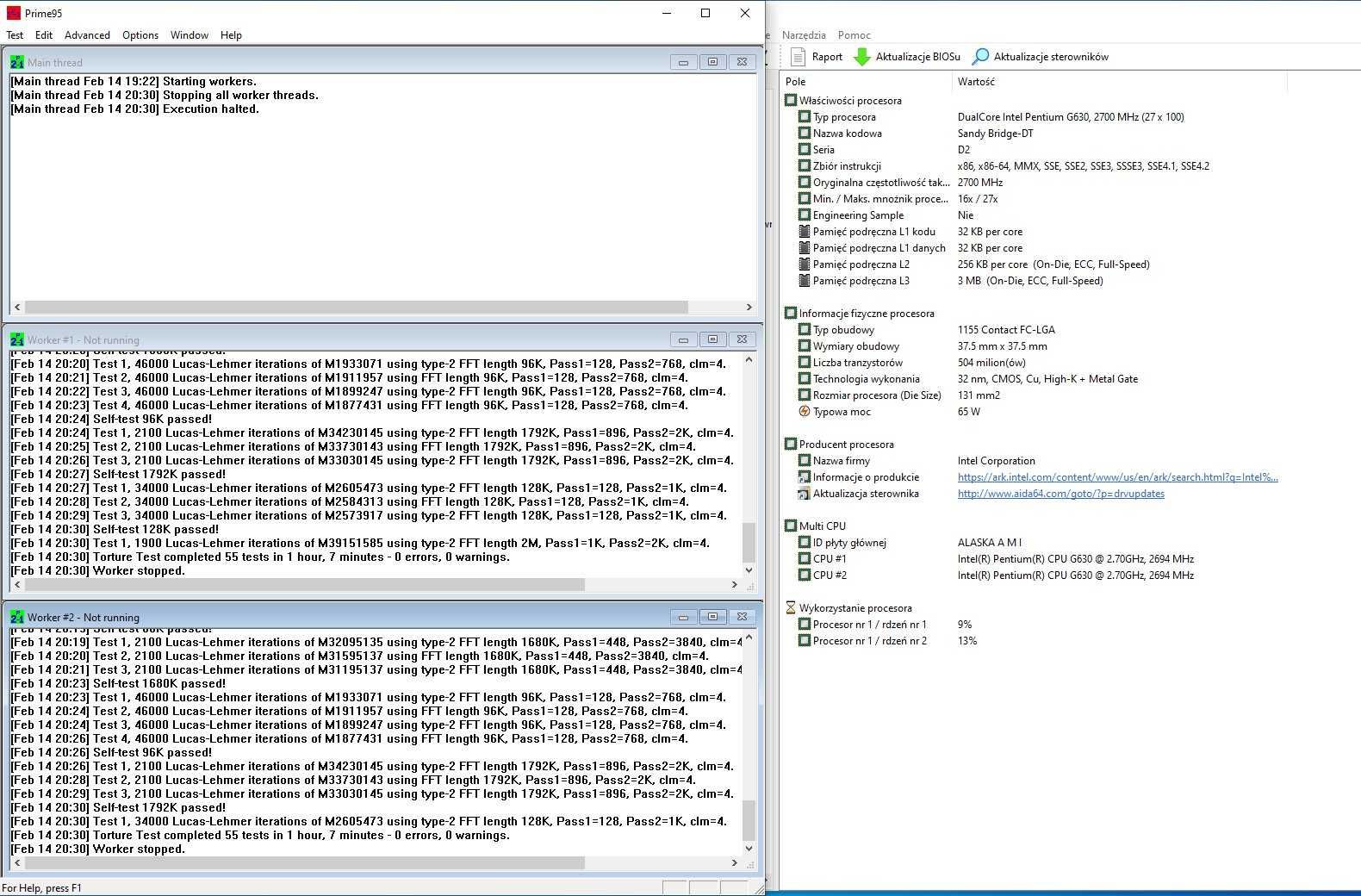Click the Procesor nr 1 / rdzeń nr 2 icon
The height and width of the screenshot is (896, 1361).
click(x=804, y=640)
